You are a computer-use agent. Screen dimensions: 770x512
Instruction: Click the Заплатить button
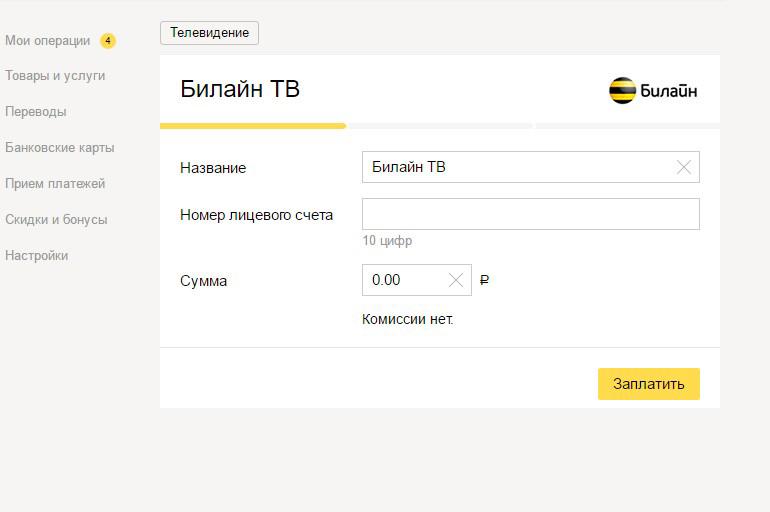click(649, 384)
